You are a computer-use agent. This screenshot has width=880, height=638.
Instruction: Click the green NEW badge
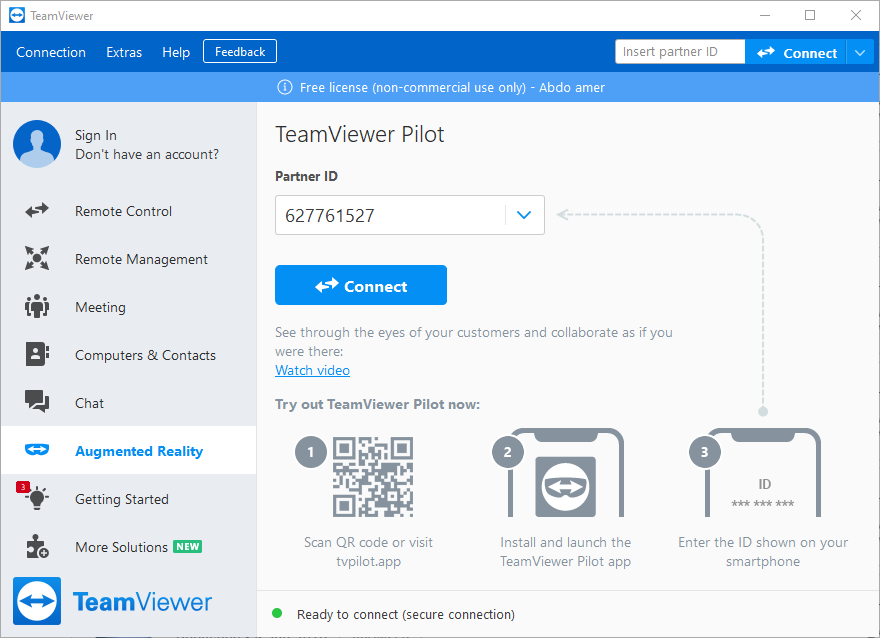[x=187, y=547]
